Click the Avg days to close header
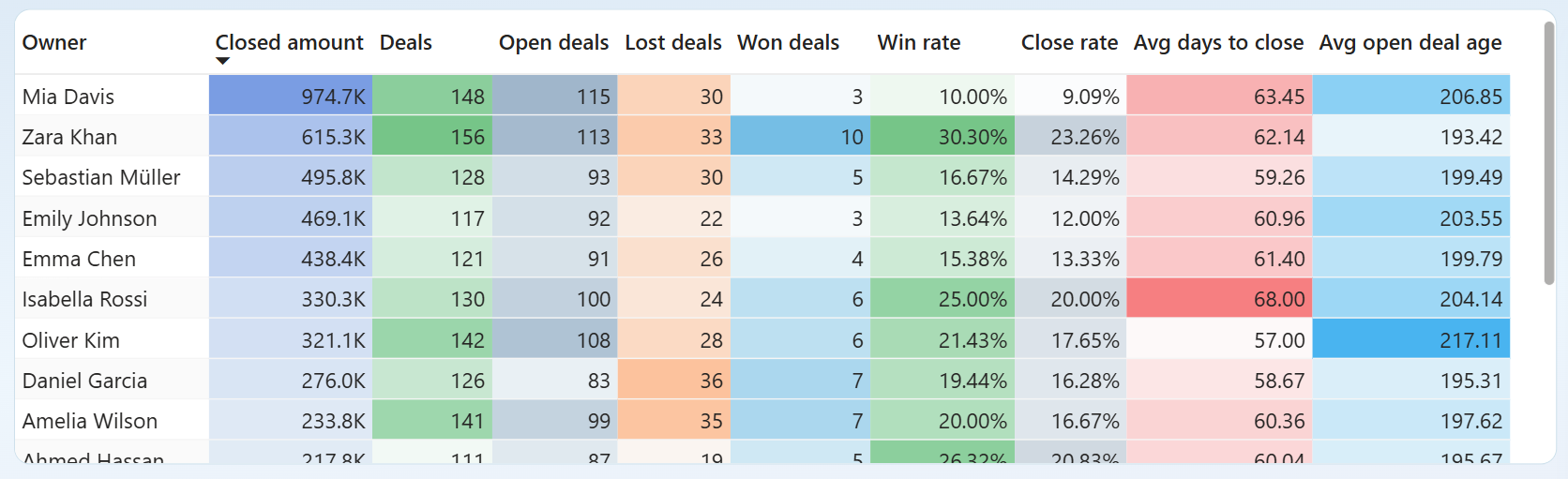This screenshot has height=479, width=1568. click(1217, 42)
